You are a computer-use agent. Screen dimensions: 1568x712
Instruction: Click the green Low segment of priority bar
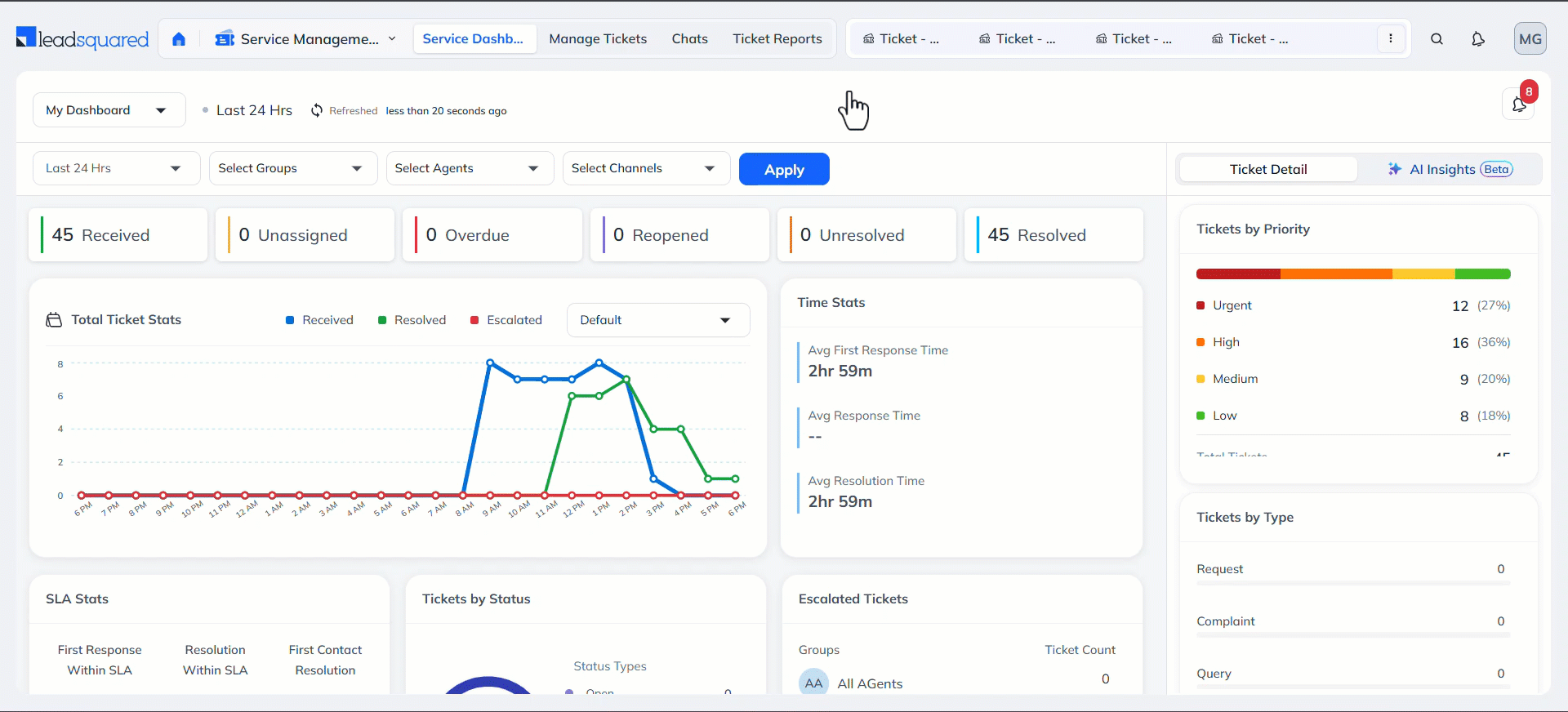point(1483,274)
